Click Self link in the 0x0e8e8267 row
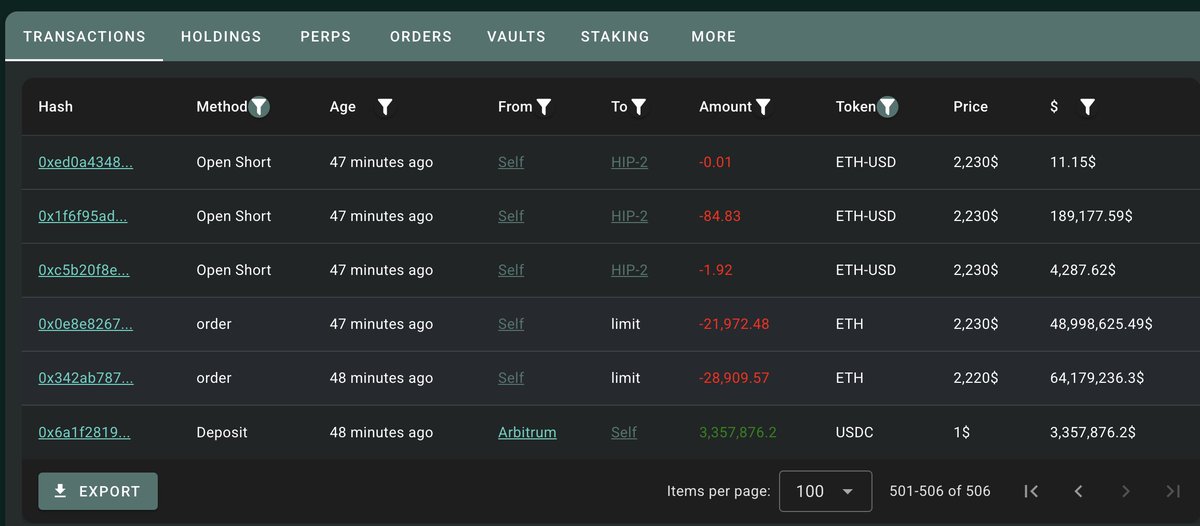 point(511,324)
